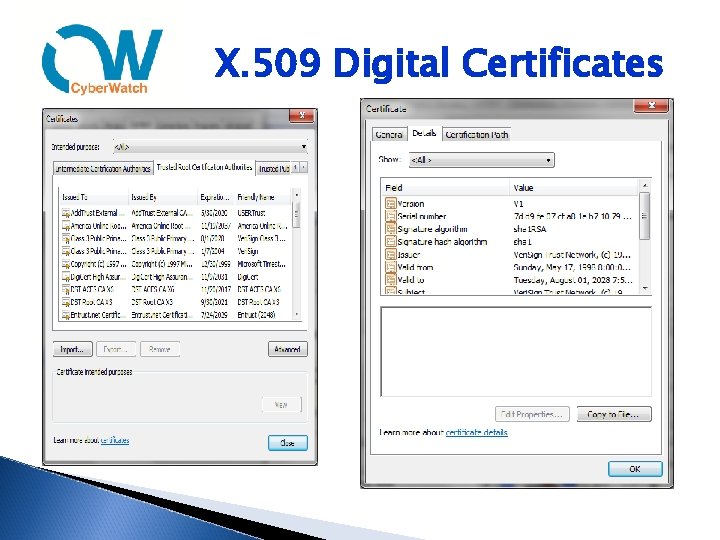Click the 9/30/2021 expiration date

214,302
